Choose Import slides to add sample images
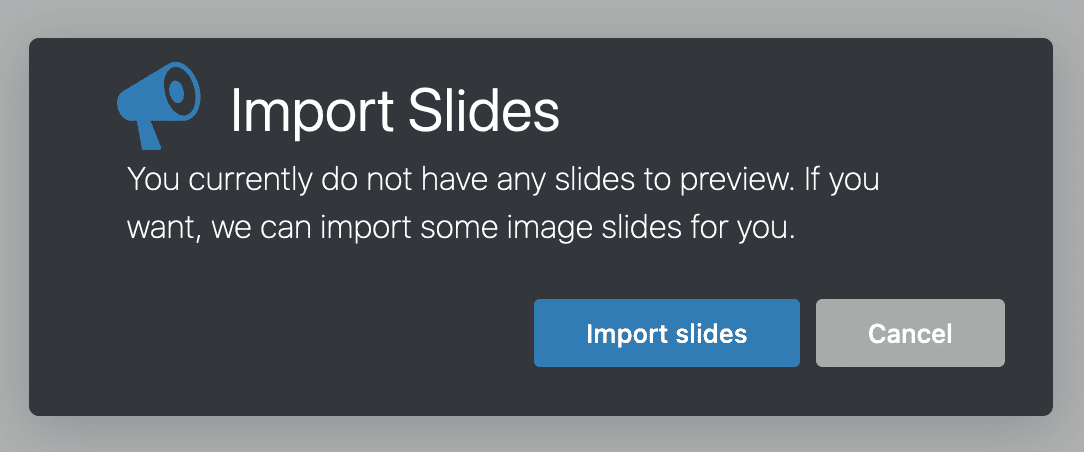 coord(666,333)
